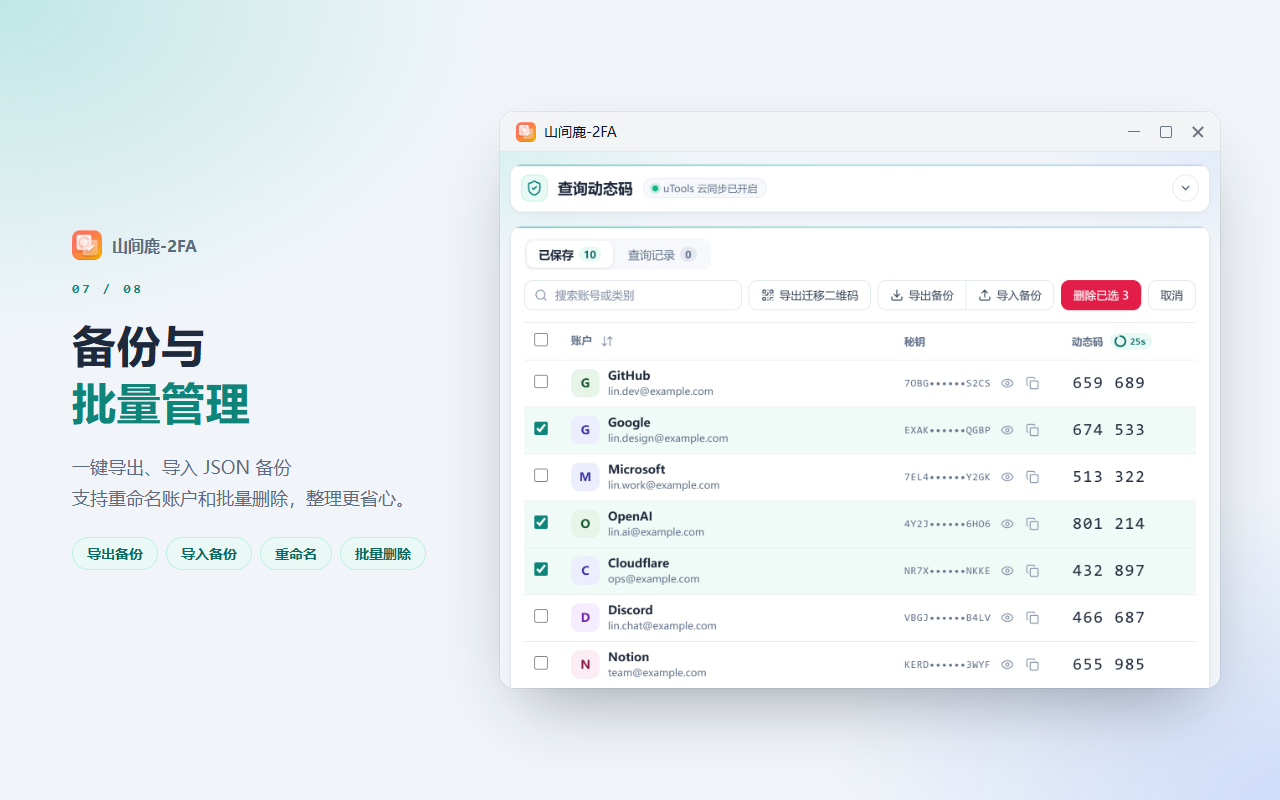This screenshot has width=1280, height=800.
Task: Click the Google avatar letter icon
Action: 585,430
